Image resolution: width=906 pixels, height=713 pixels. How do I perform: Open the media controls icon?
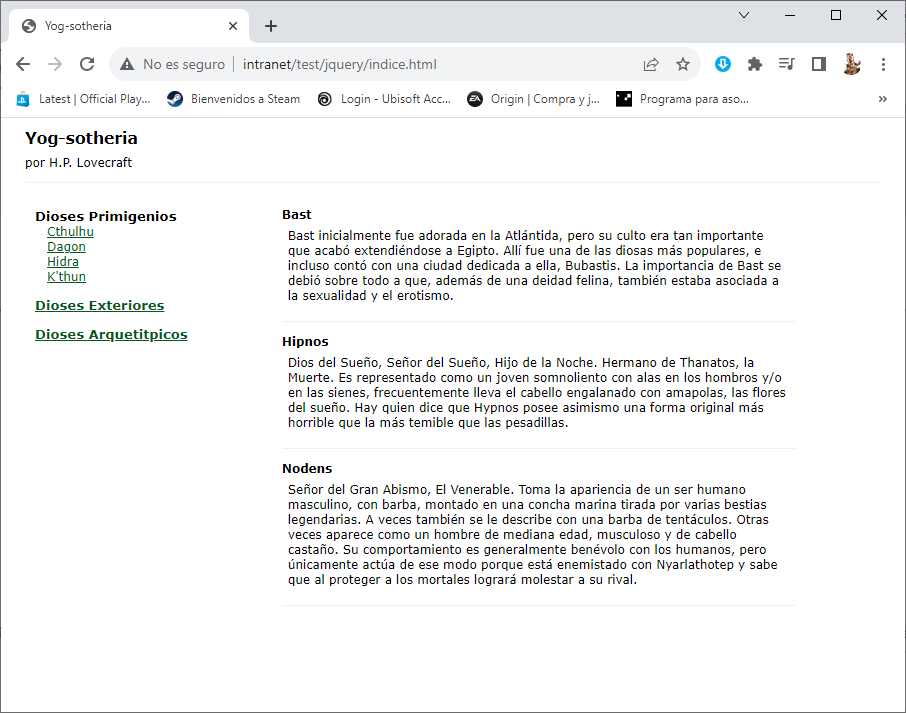point(787,64)
